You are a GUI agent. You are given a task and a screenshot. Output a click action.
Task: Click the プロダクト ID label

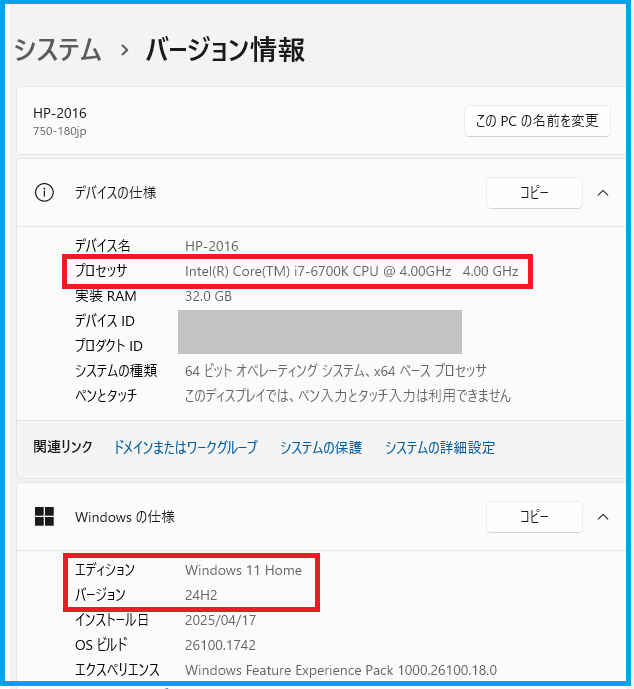[109, 346]
